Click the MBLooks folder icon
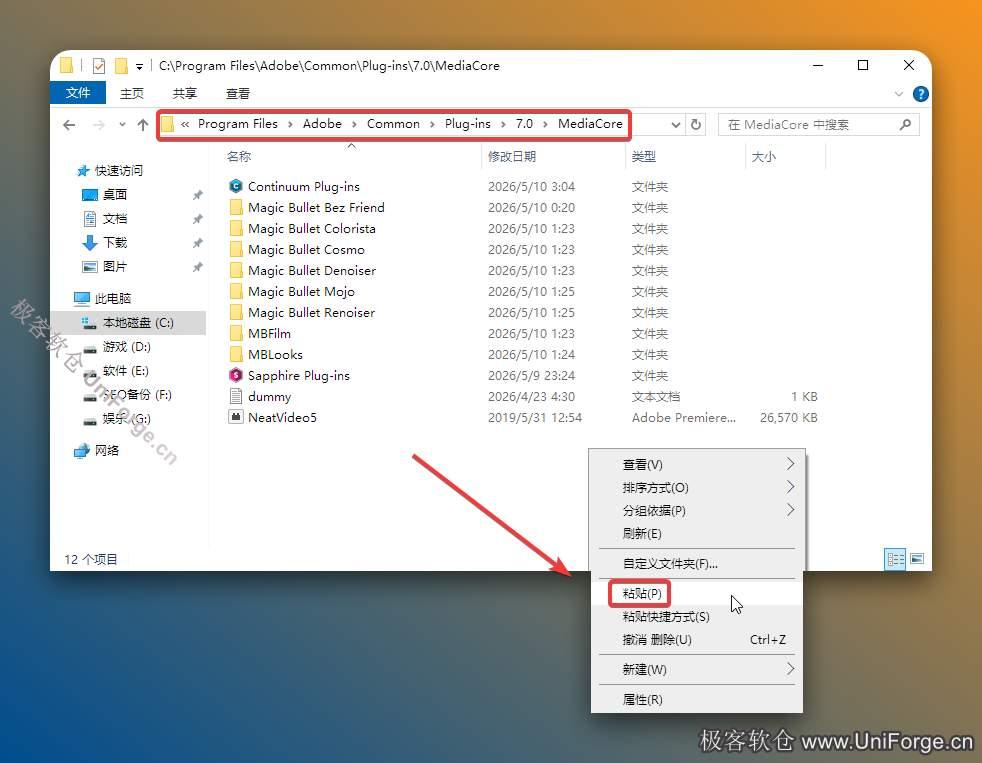This screenshot has height=763, width=982. [235, 354]
